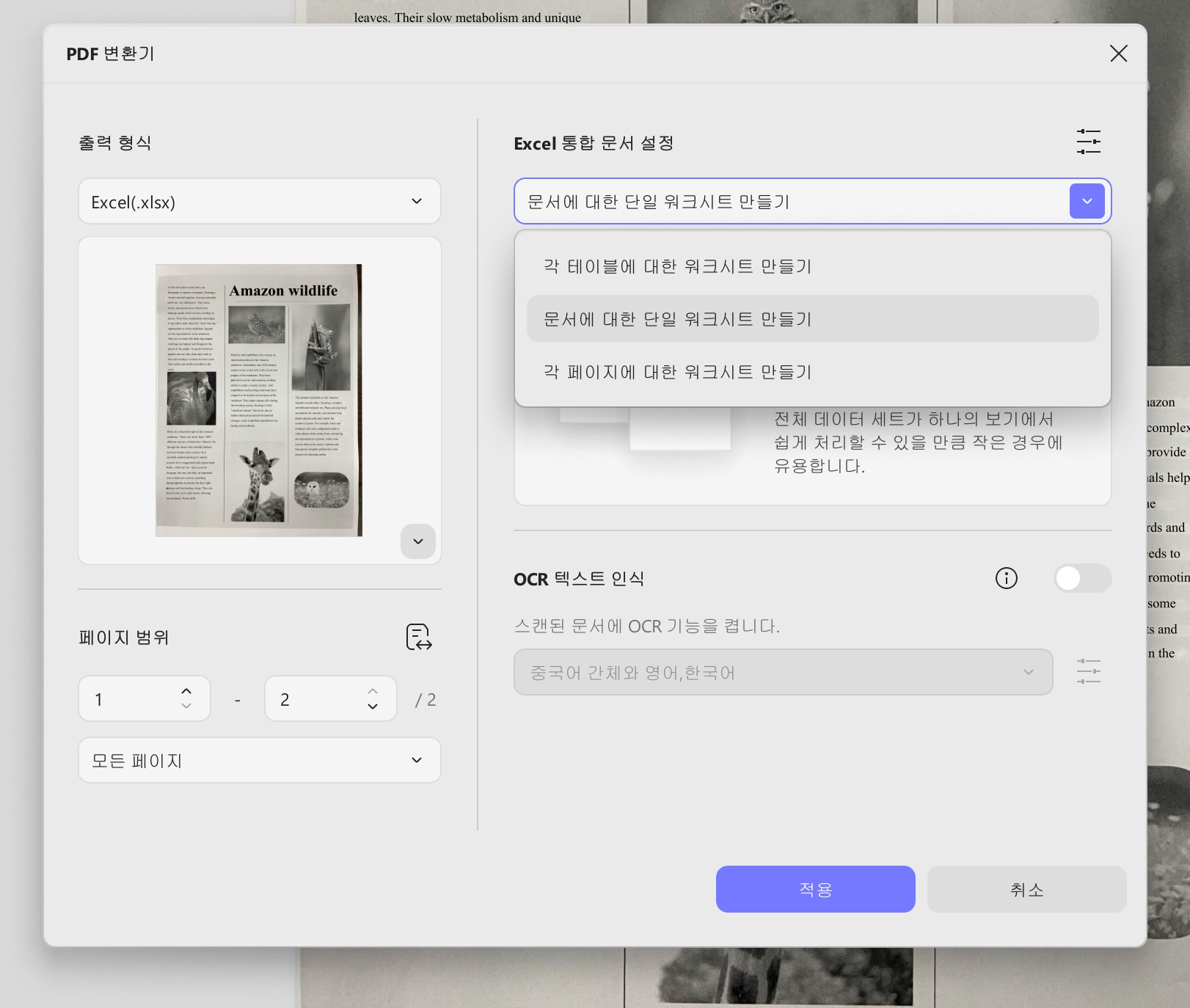Viewport: 1190px width, 1008px height.
Task: Click the 취소 button
Action: pyautogui.click(x=1026, y=889)
